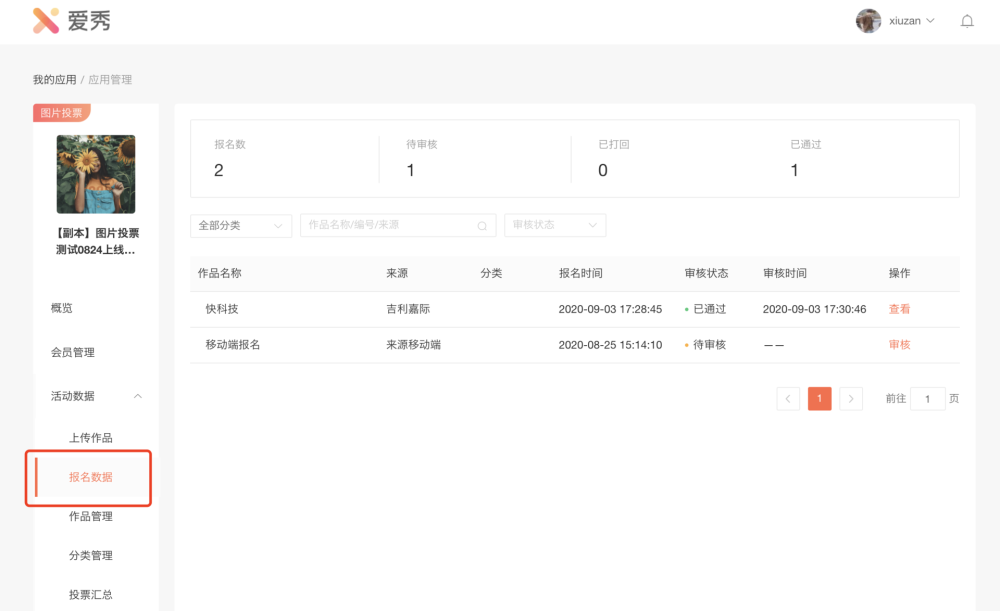Click 审核 link for 移动端报名
Viewport: 1000px width, 611px height.
click(x=899, y=344)
